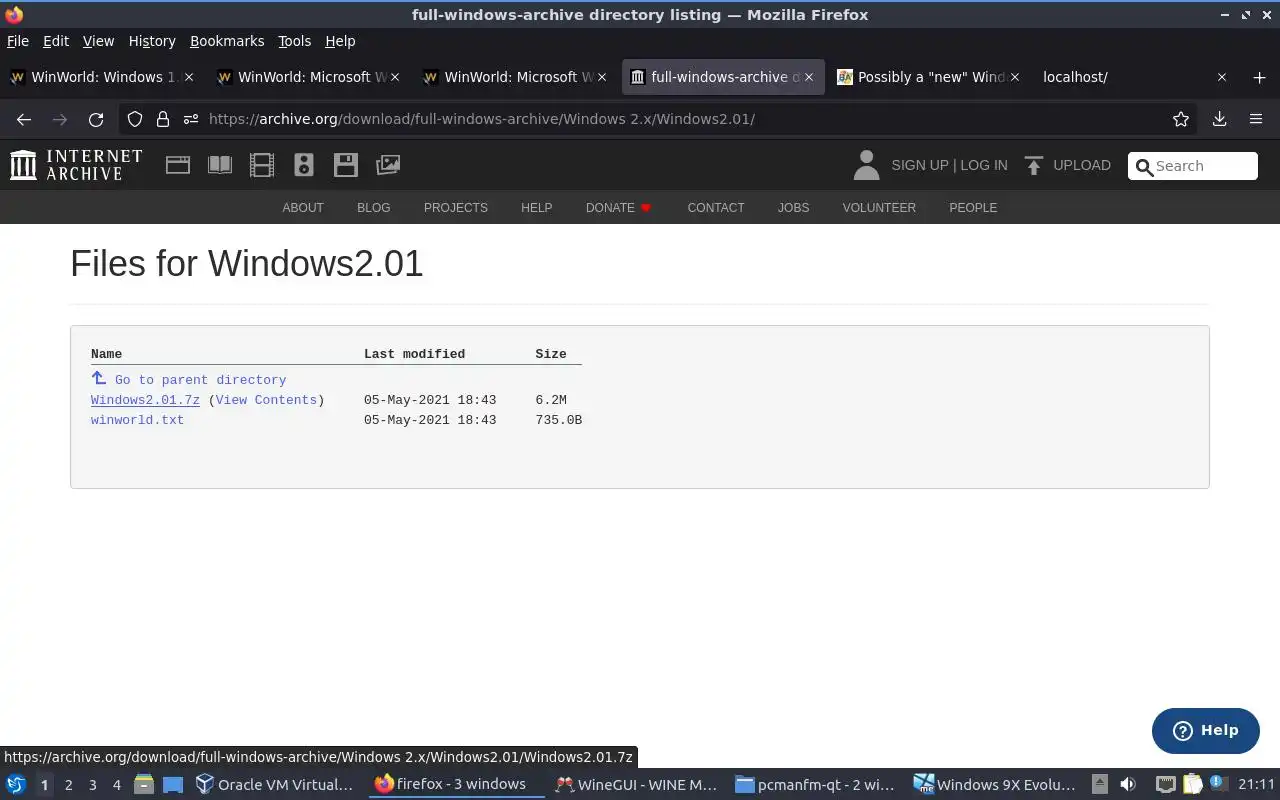Click the network tray icon
Viewport: 1280px width, 800px height.
pyautogui.click(x=1165, y=785)
